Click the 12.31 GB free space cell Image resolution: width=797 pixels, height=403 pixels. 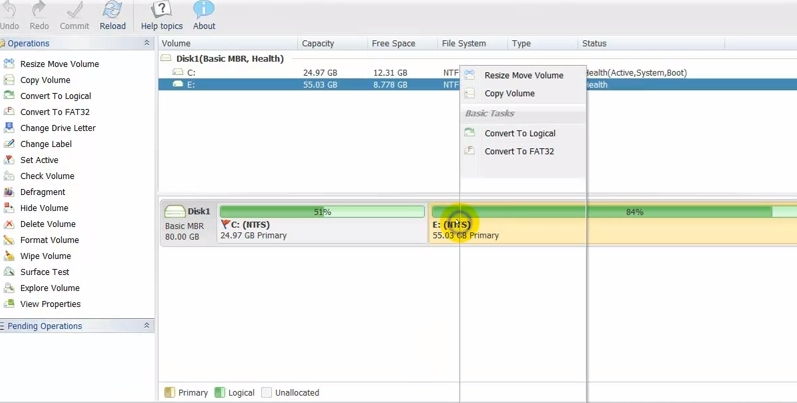[x=390, y=73]
